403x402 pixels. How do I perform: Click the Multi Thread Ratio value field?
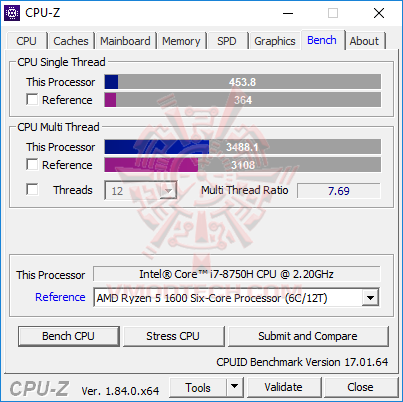point(339,191)
